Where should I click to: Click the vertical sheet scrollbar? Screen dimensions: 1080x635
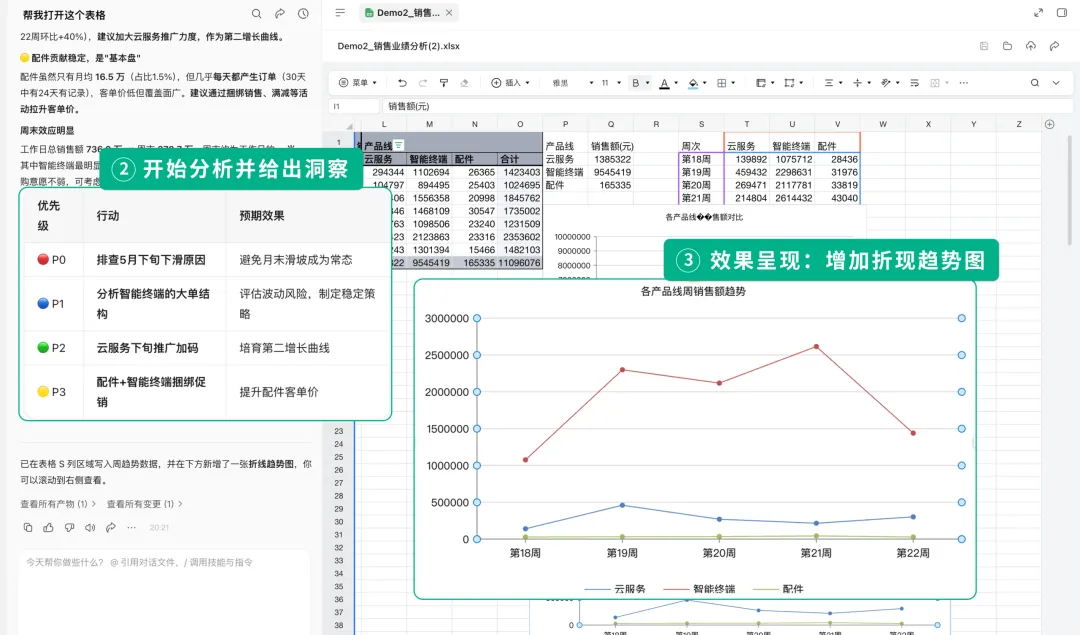1069,190
